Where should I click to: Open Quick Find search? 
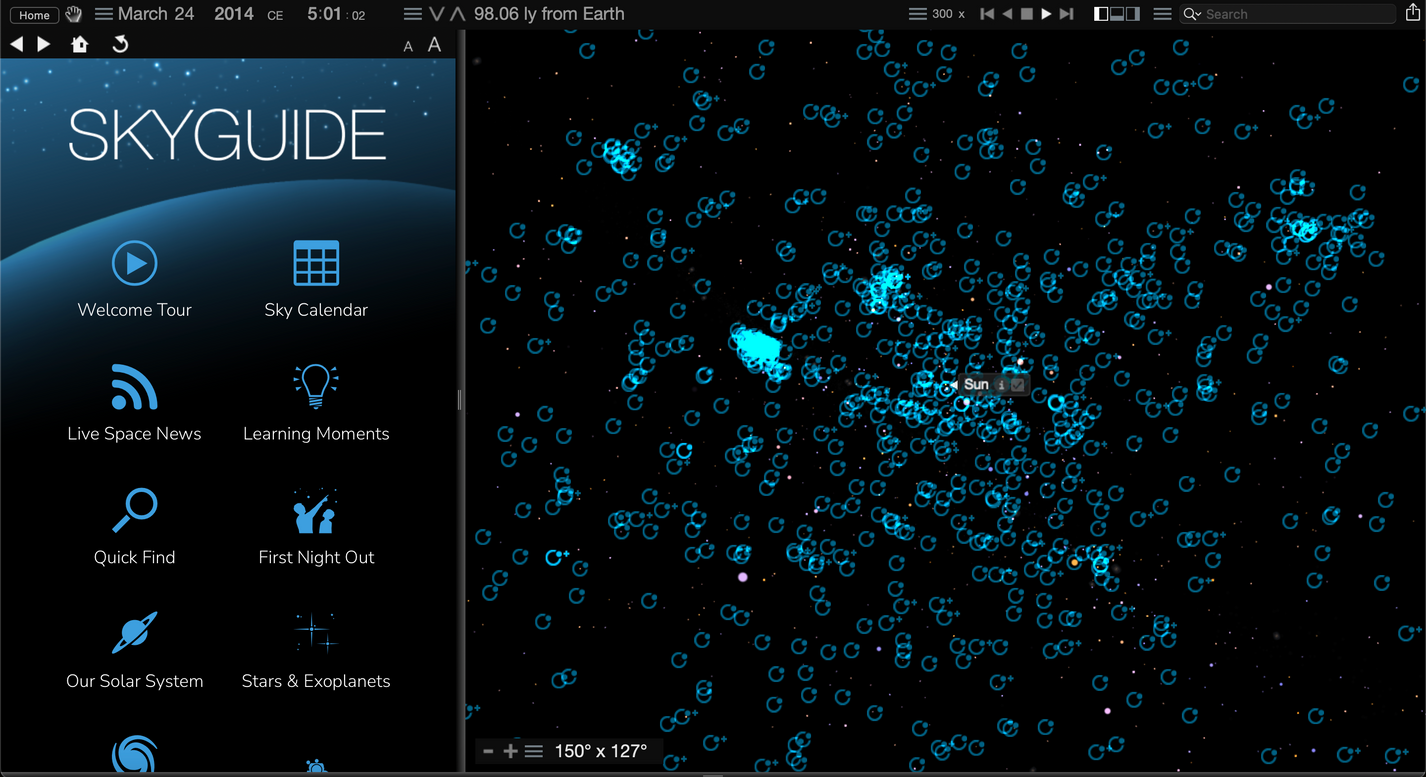point(134,510)
